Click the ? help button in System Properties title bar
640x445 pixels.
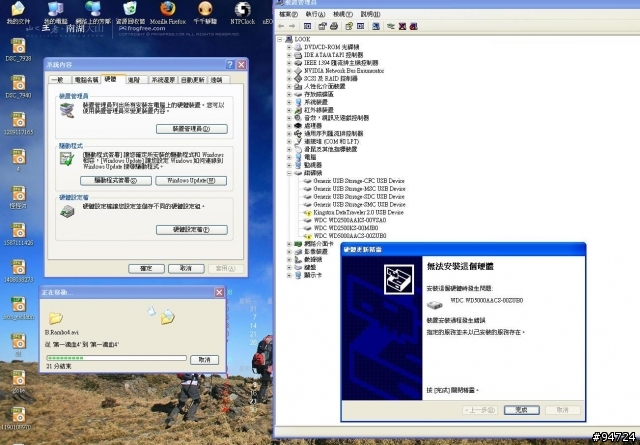(x=230, y=65)
